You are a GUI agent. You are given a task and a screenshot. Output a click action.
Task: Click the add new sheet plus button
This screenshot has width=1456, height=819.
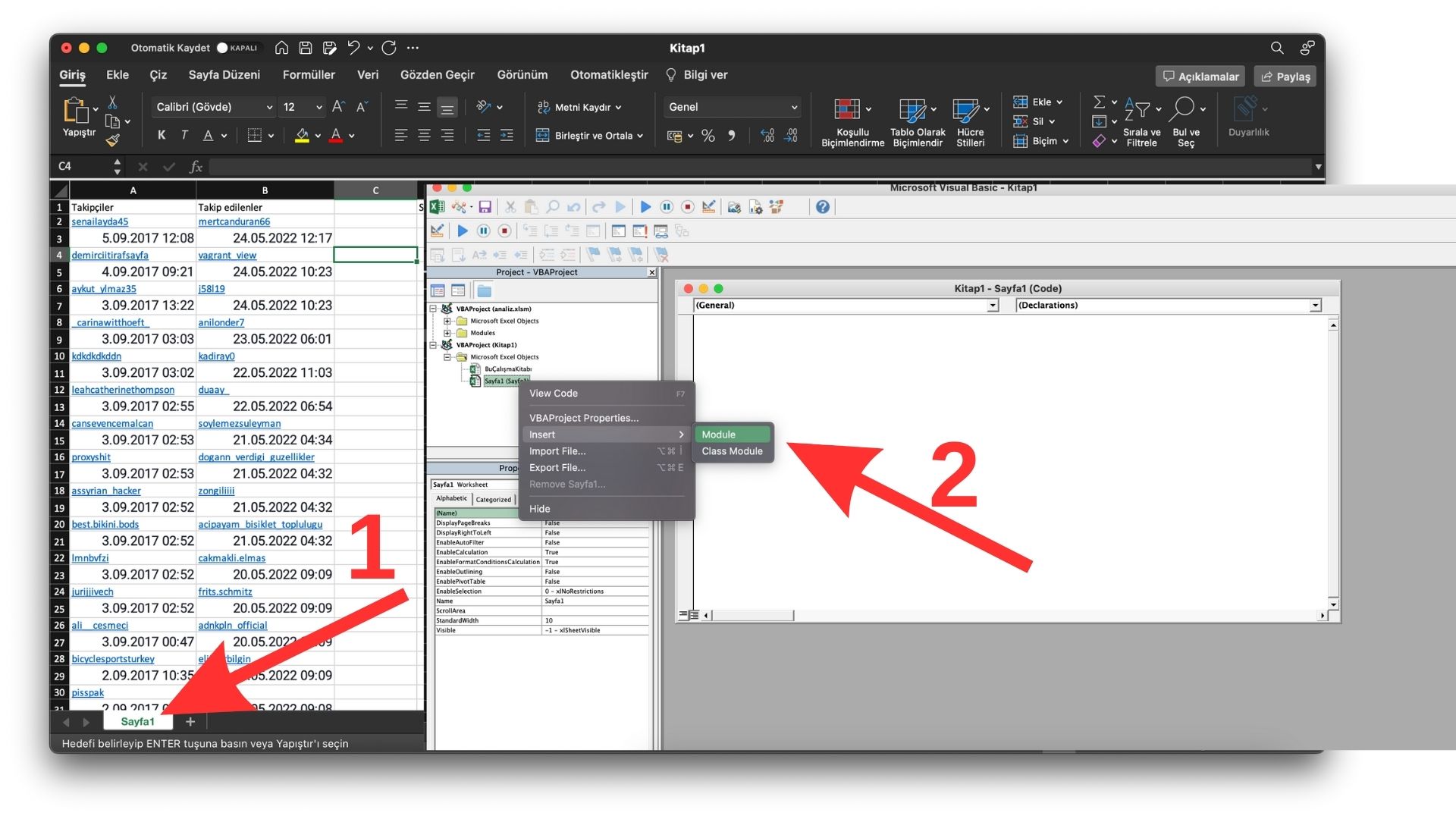point(190,722)
